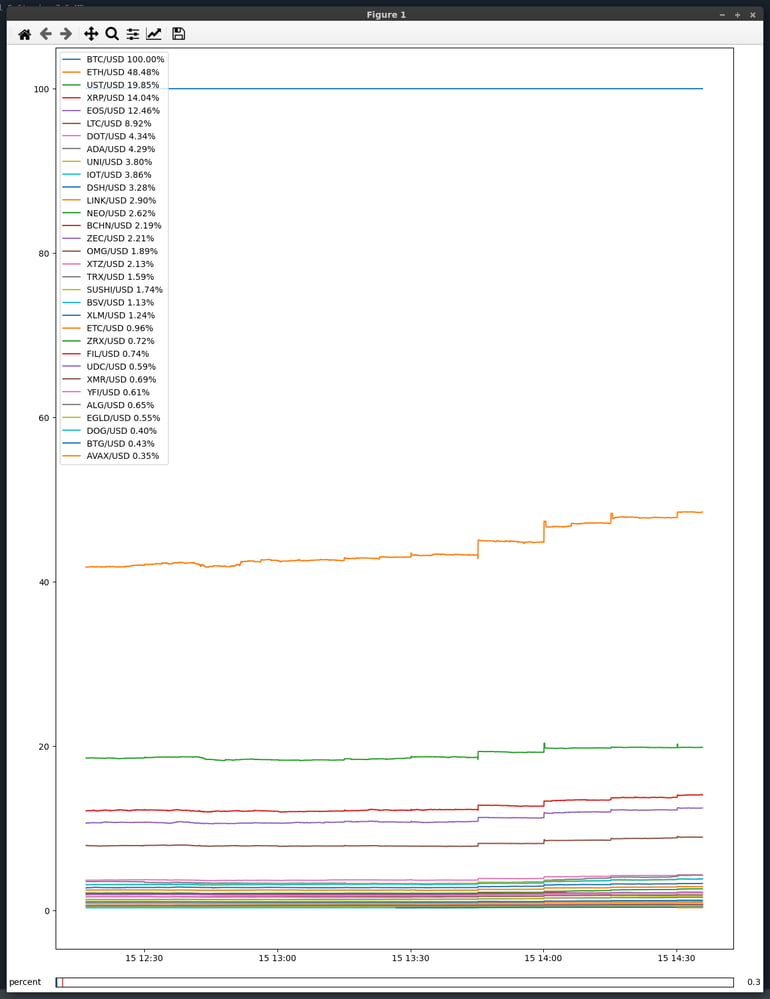The image size is (770, 999).
Task: Open edit axis and curve parameters
Action: point(153,34)
